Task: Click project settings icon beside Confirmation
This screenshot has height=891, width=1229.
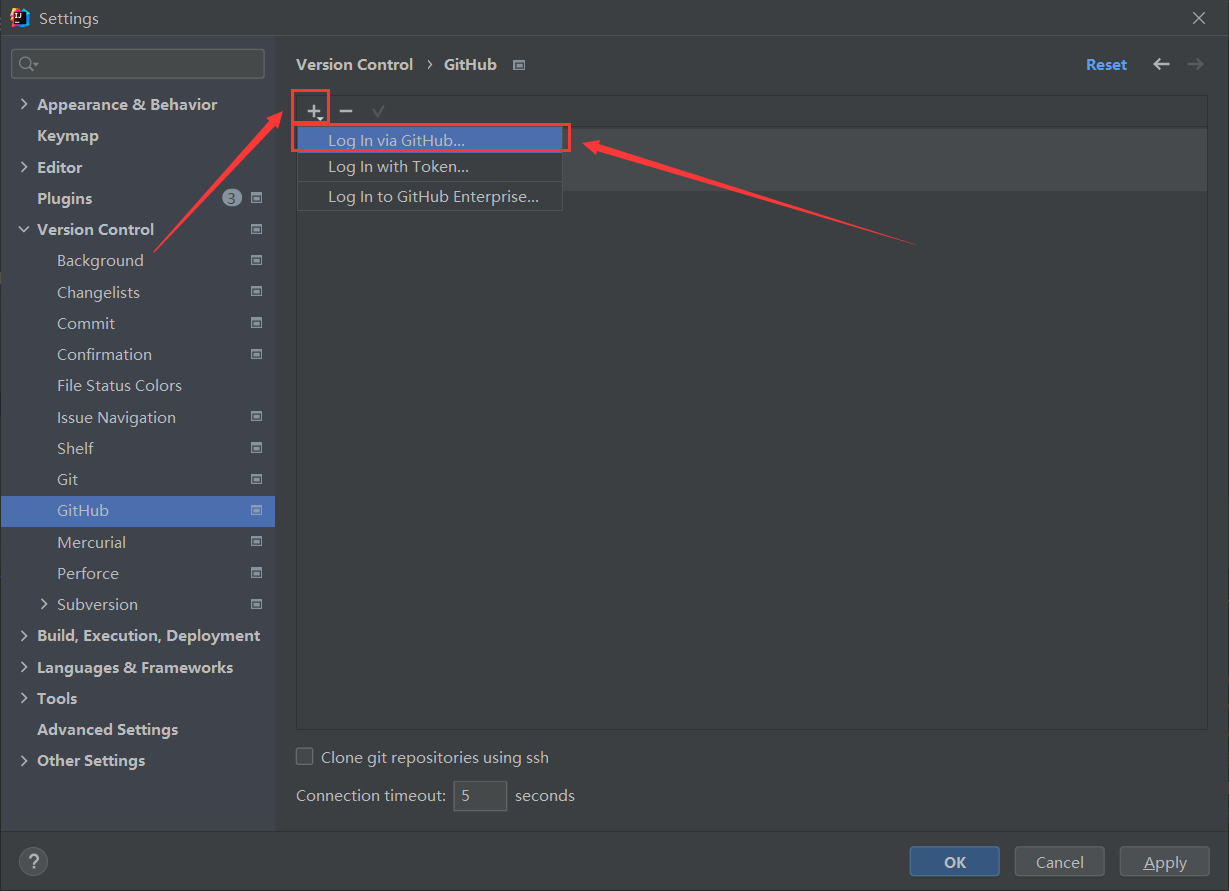Action: (256, 354)
